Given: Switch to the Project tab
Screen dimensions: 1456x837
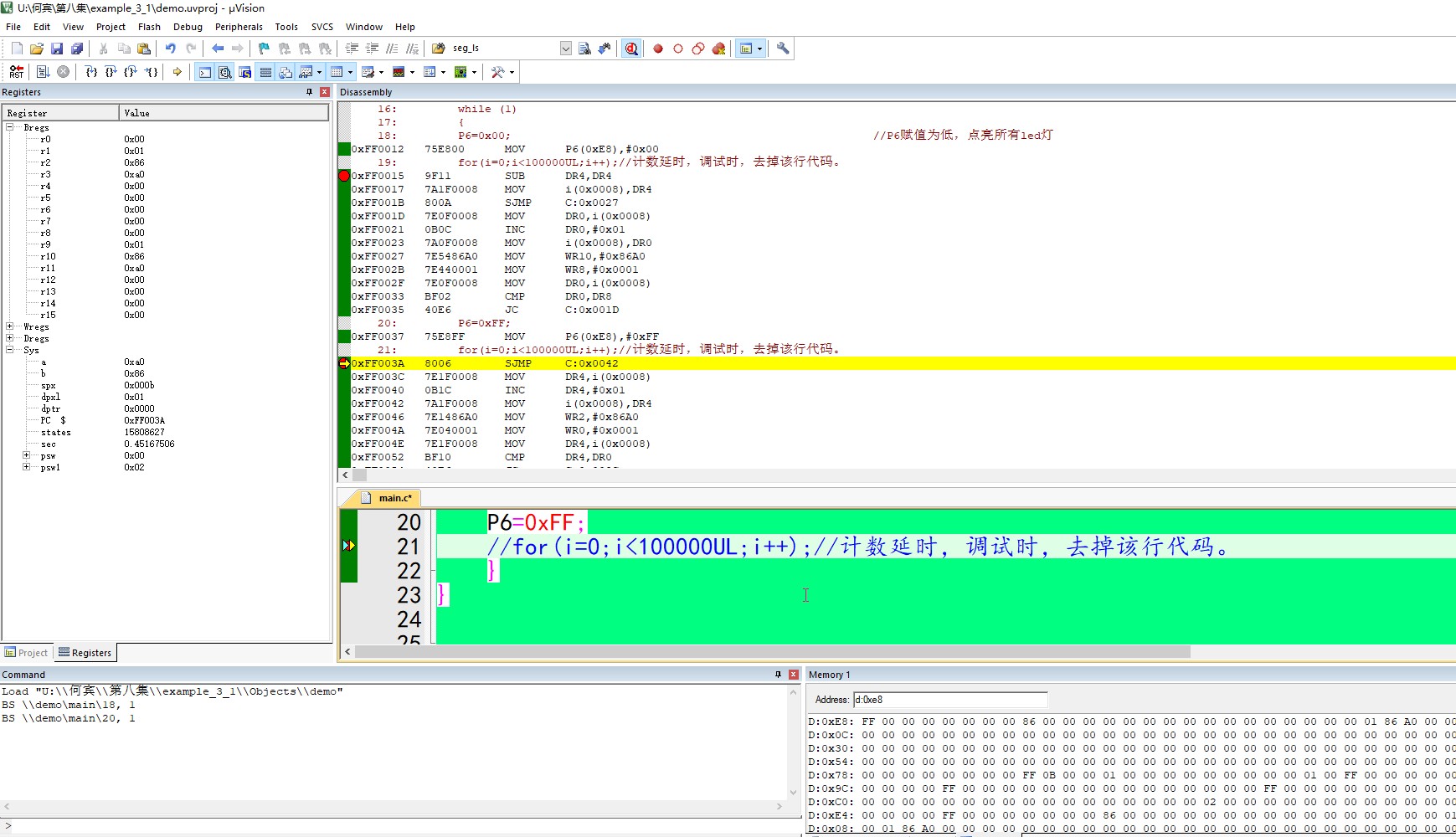Looking at the screenshot, I should tap(27, 653).
